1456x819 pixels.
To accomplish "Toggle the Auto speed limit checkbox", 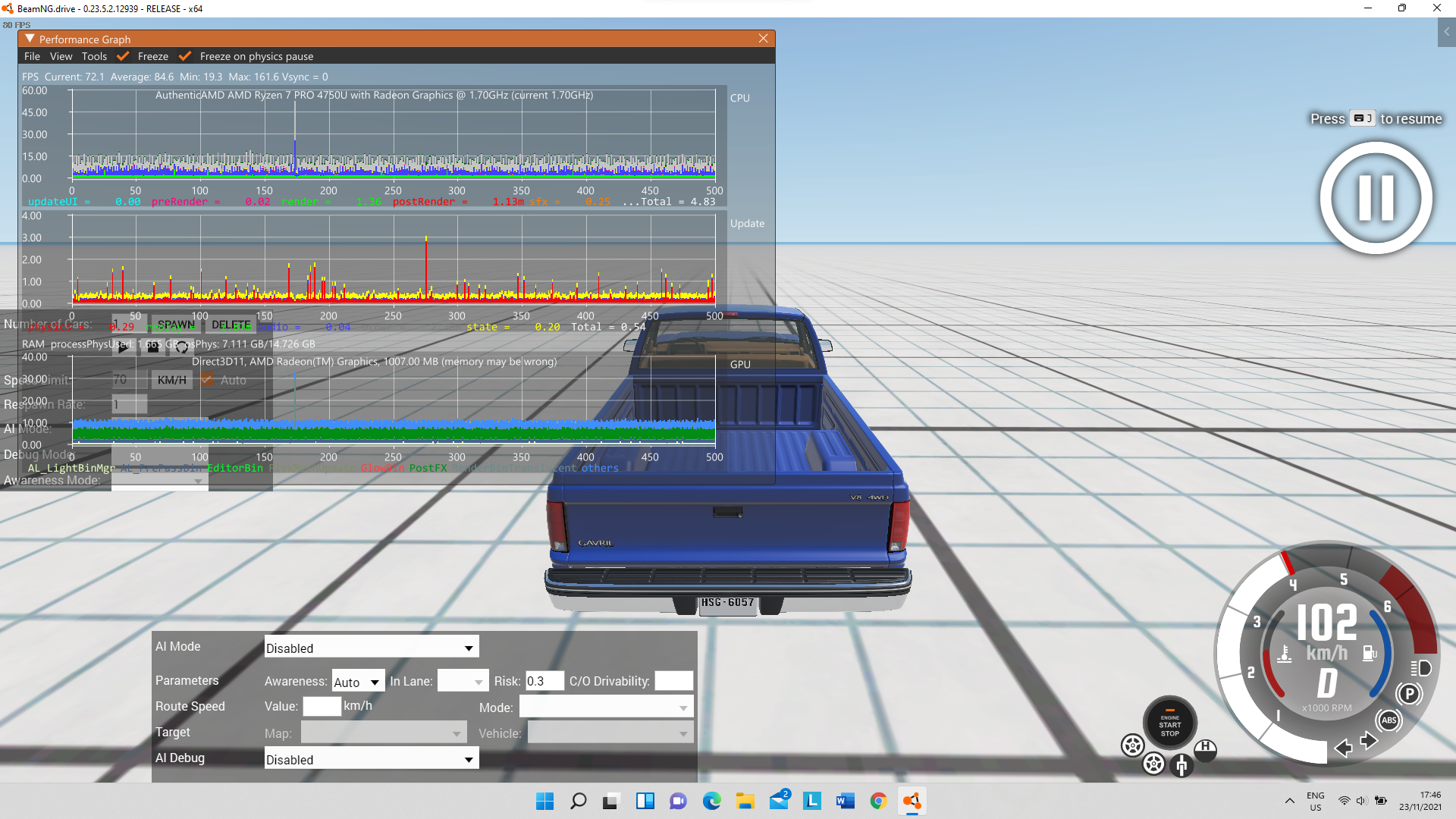I will pyautogui.click(x=207, y=380).
